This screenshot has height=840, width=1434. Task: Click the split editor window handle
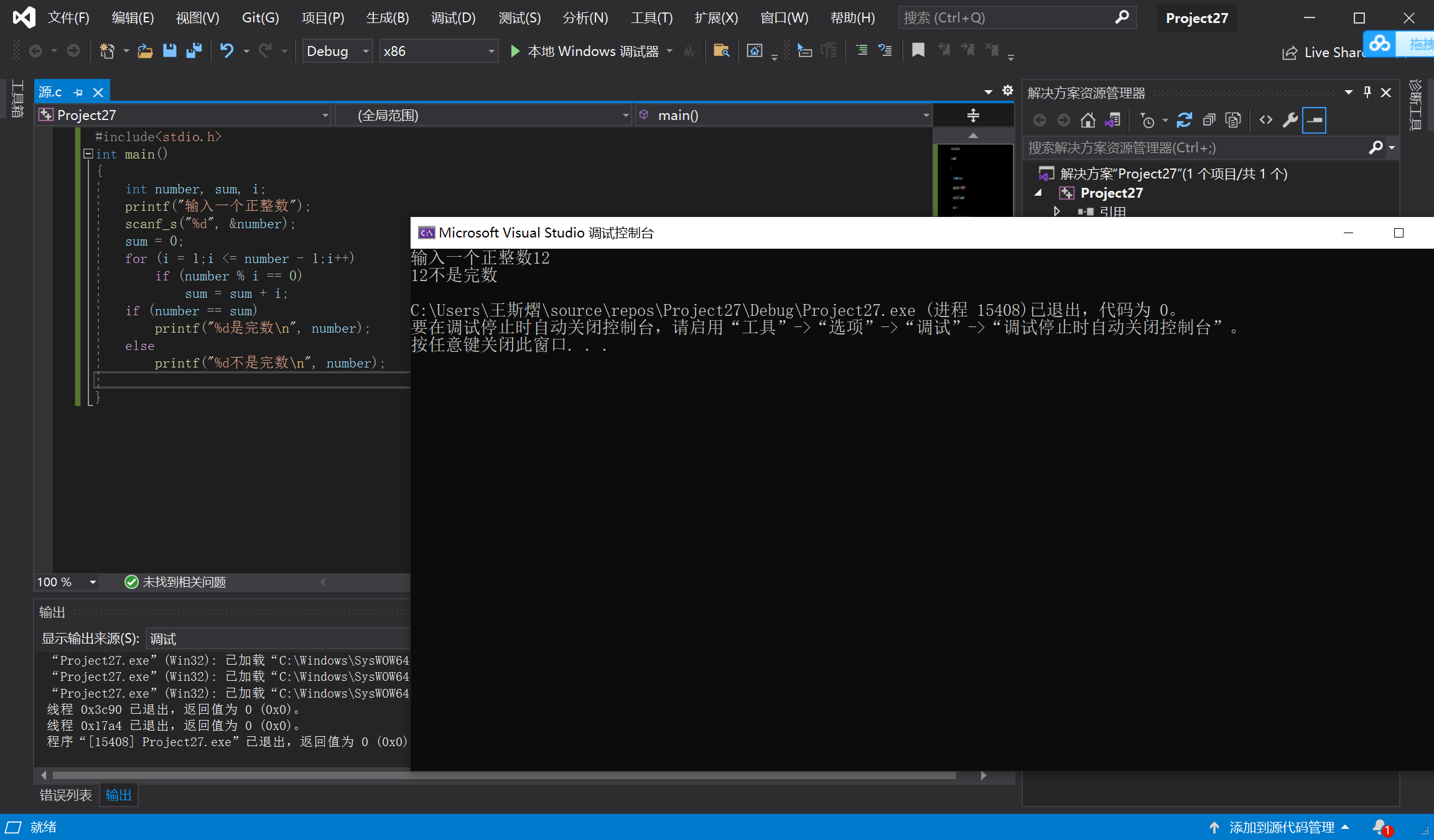[x=973, y=115]
